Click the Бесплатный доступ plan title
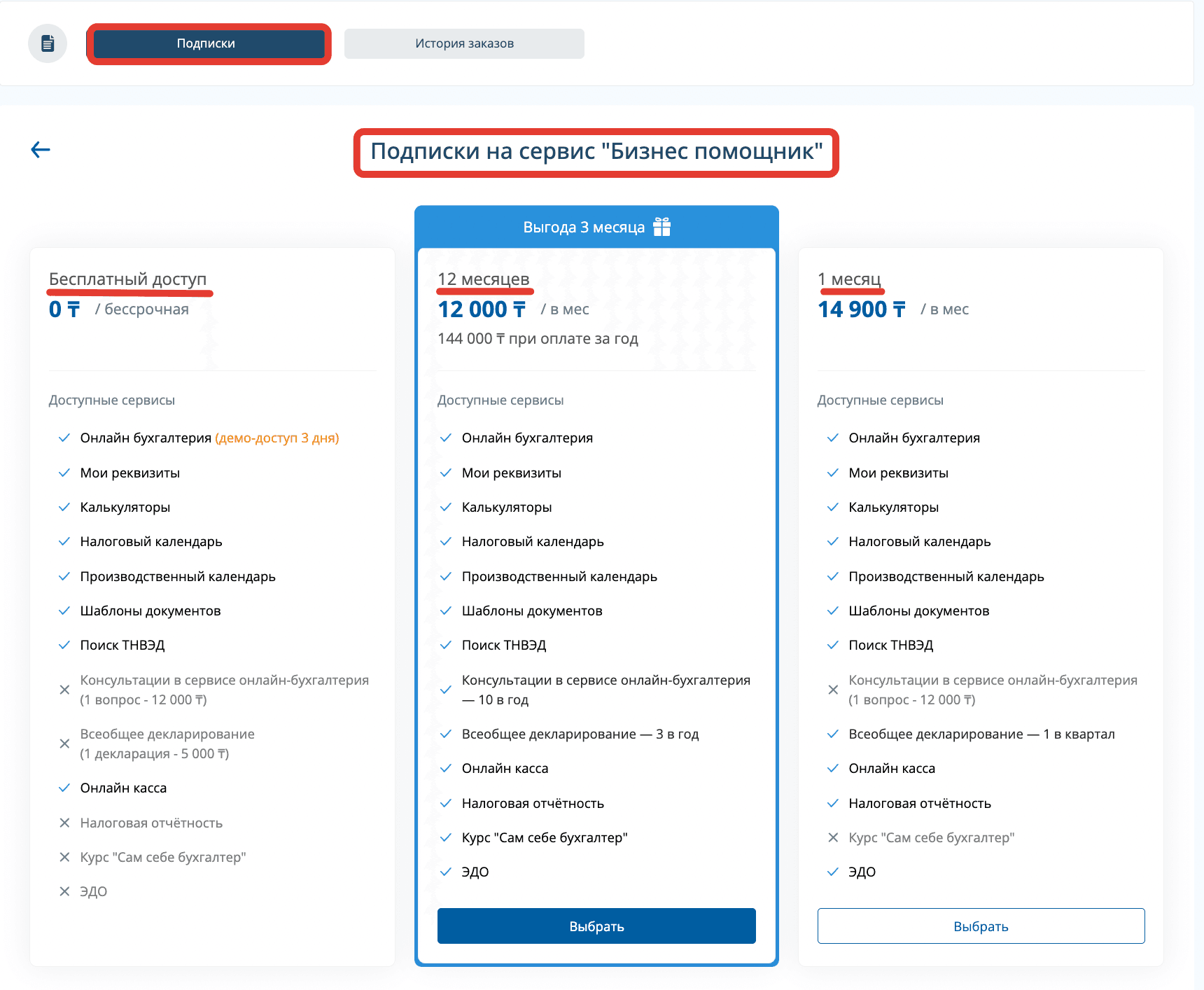The image size is (1204, 990). [128, 279]
